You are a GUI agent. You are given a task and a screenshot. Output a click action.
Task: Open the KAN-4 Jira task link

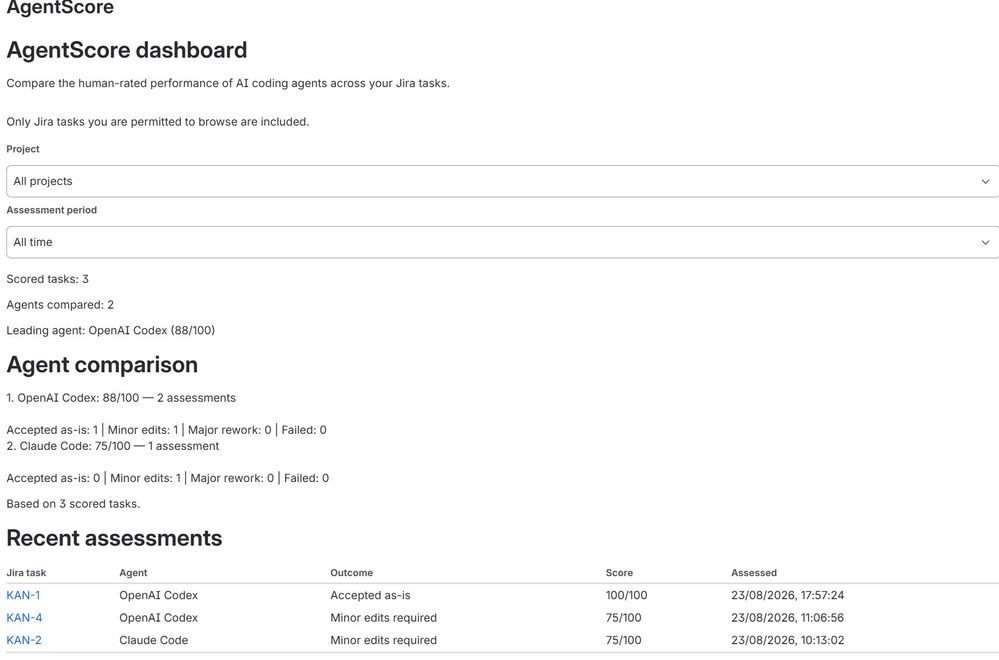pos(24,618)
